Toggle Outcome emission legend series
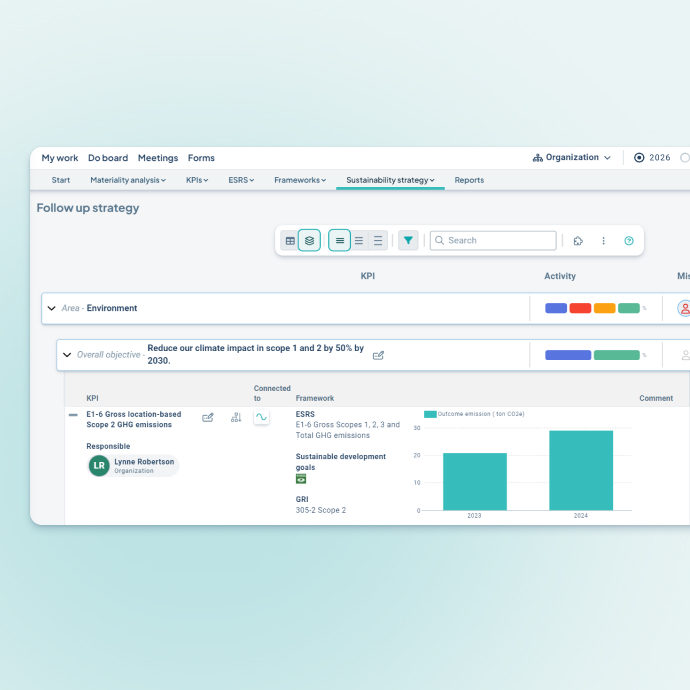Image resolution: width=690 pixels, height=690 pixels. pos(474,414)
